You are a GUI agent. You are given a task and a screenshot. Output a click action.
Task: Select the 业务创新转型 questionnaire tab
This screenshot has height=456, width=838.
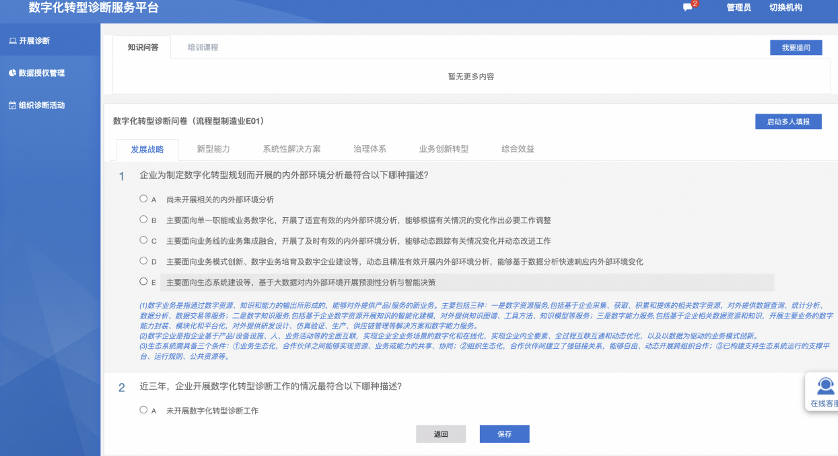point(444,149)
